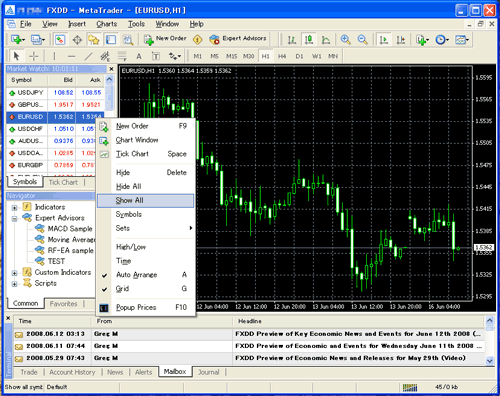Switch chart to MN timeframe
Image resolution: width=500 pixels, height=396 pixels.
click(333, 56)
